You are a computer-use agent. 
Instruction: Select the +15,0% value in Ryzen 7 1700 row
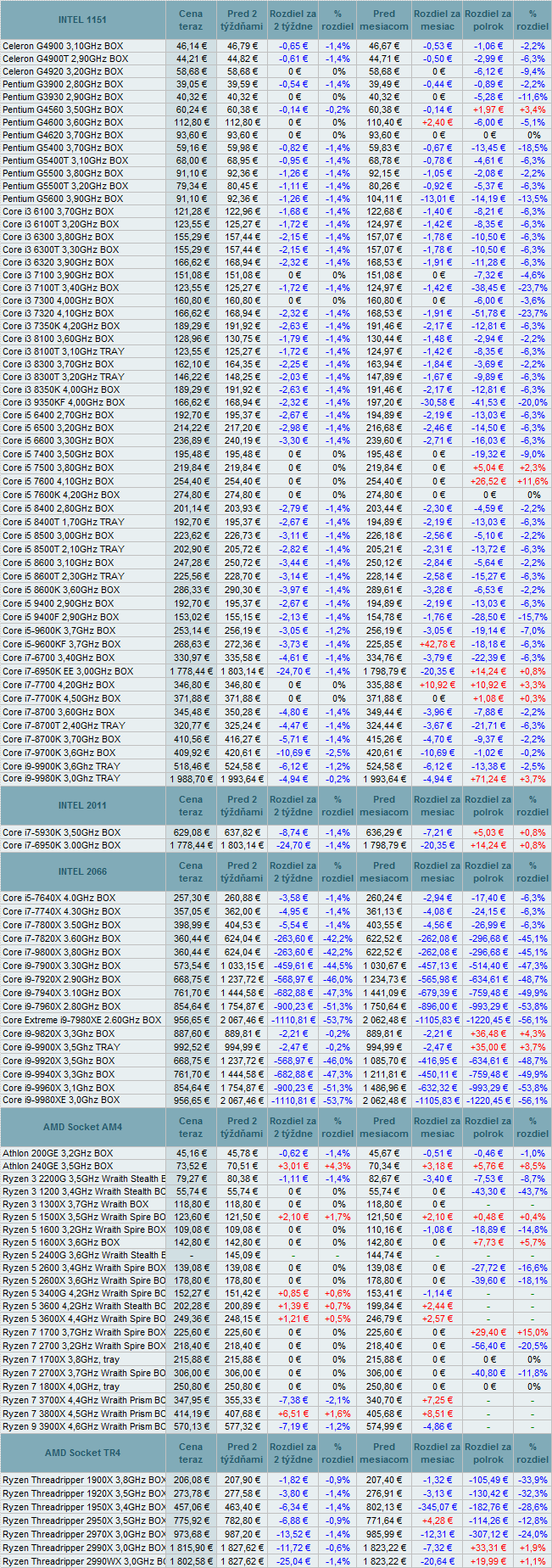(x=532, y=1332)
